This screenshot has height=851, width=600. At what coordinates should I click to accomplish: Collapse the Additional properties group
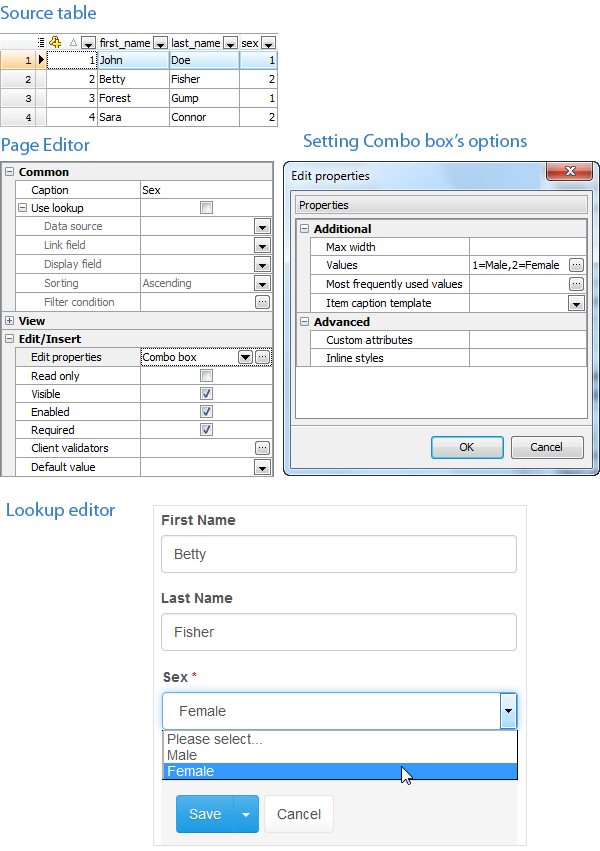click(x=305, y=229)
